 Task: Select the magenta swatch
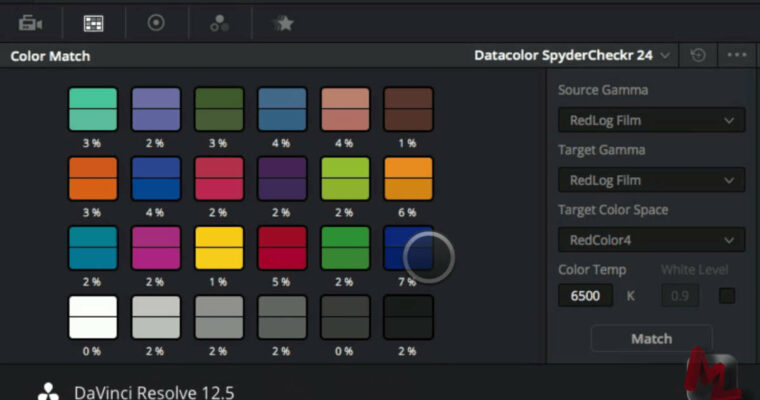156,248
